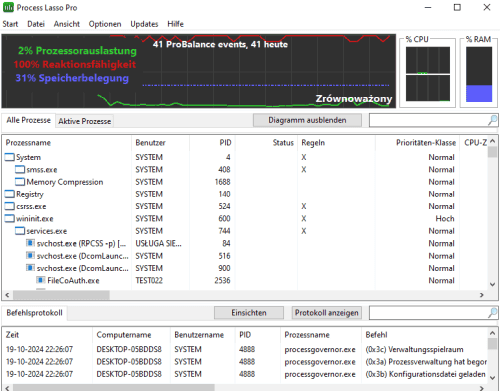Open the Datei menu
Screen dimensions: 500x391
click(x=36, y=24)
